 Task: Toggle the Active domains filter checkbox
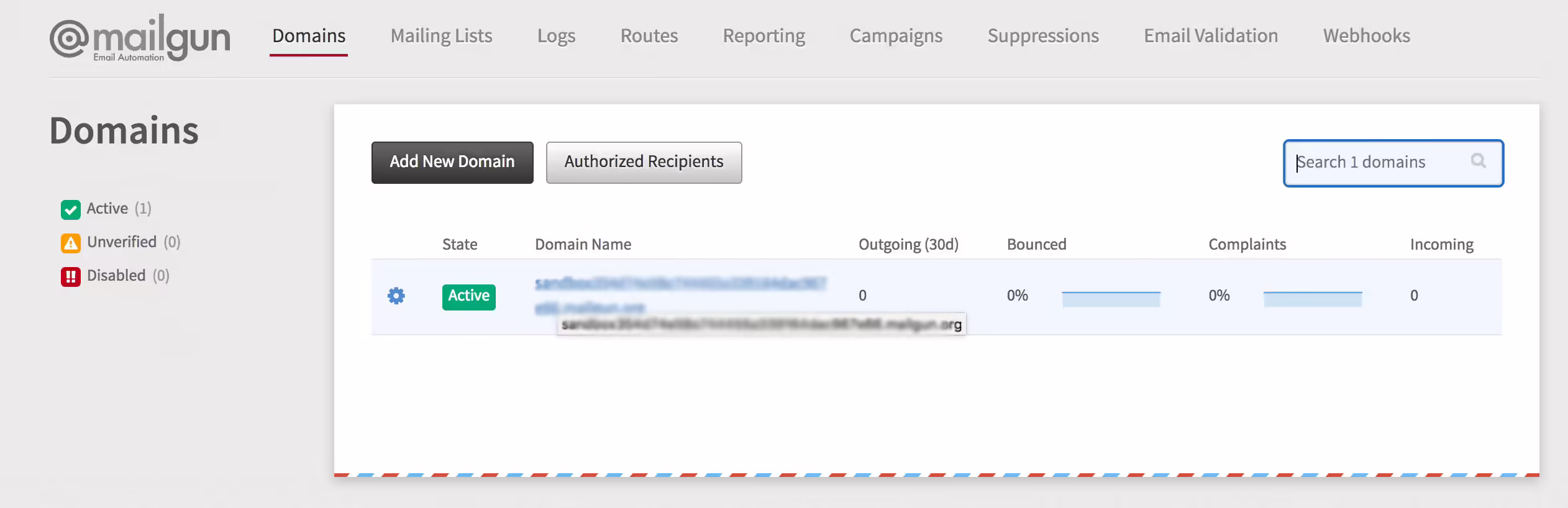71,210
